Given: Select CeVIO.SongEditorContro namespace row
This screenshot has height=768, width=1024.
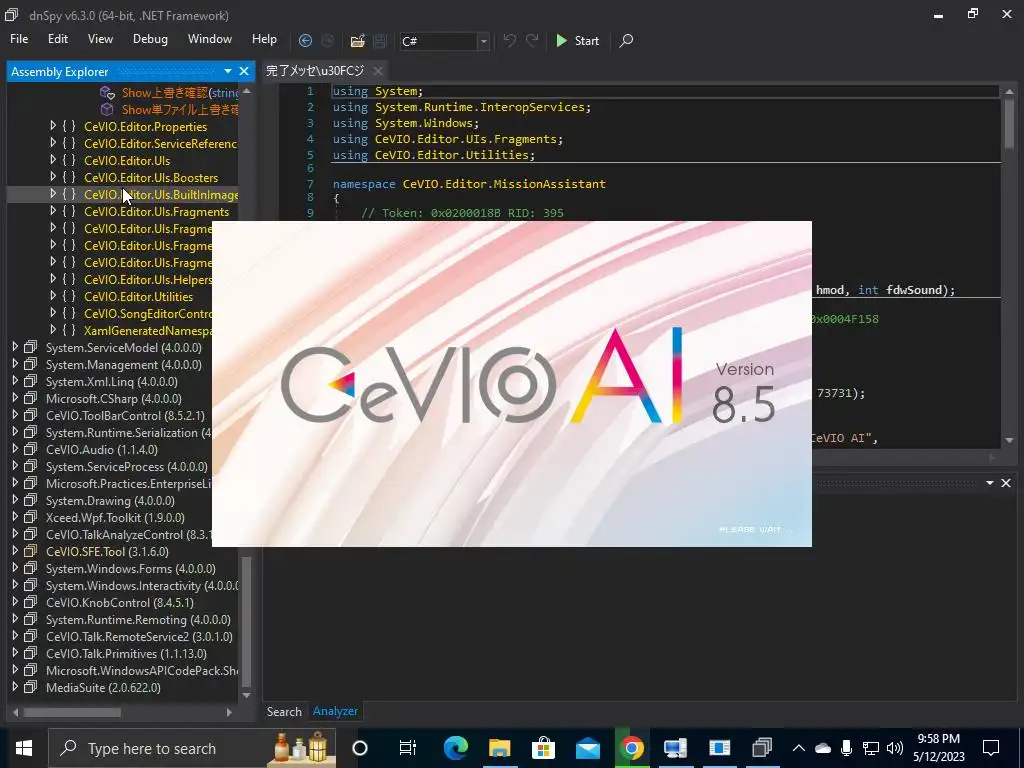Looking at the screenshot, I should [x=148, y=313].
